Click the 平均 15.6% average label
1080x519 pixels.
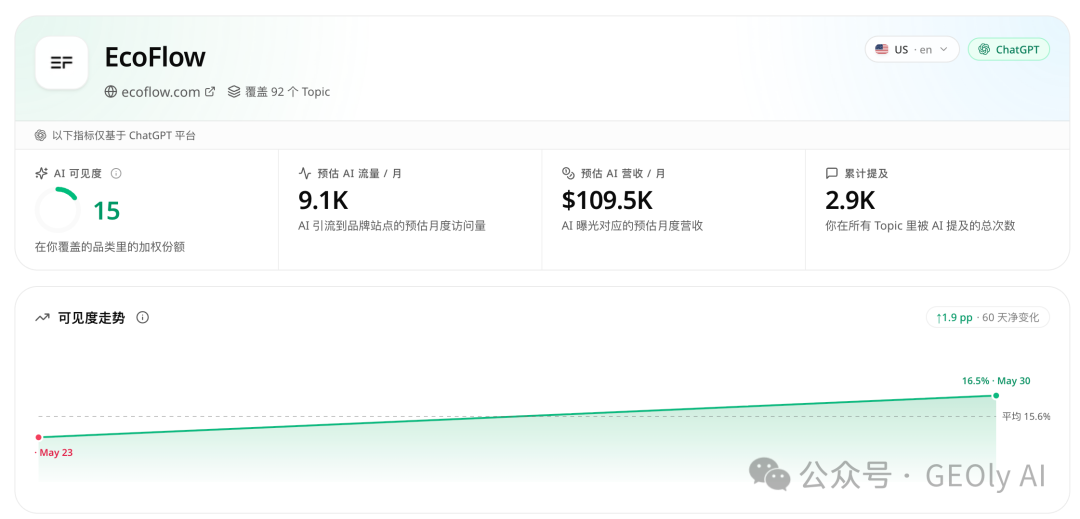coord(1026,416)
